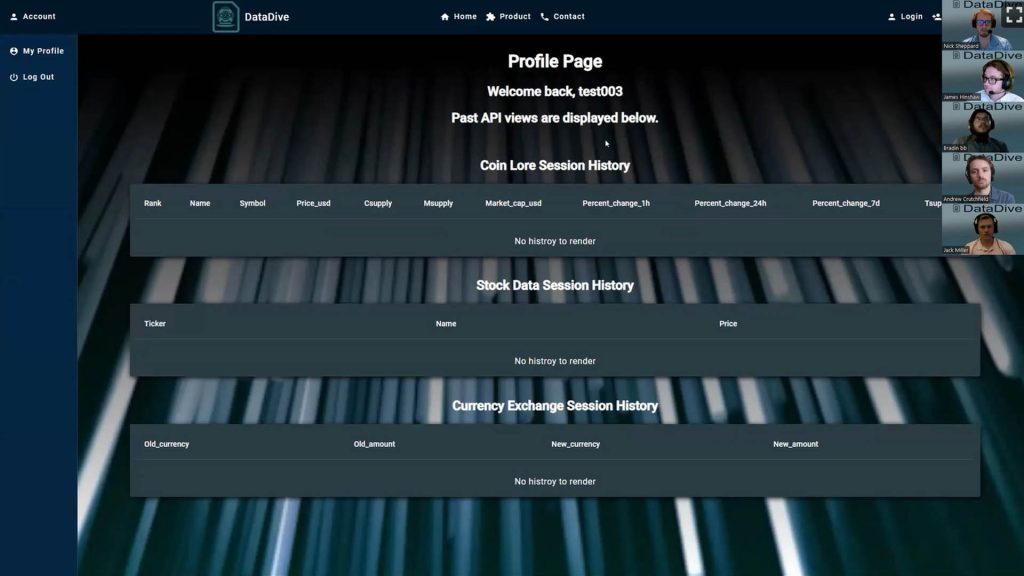Go to the Contact page

pos(569,17)
